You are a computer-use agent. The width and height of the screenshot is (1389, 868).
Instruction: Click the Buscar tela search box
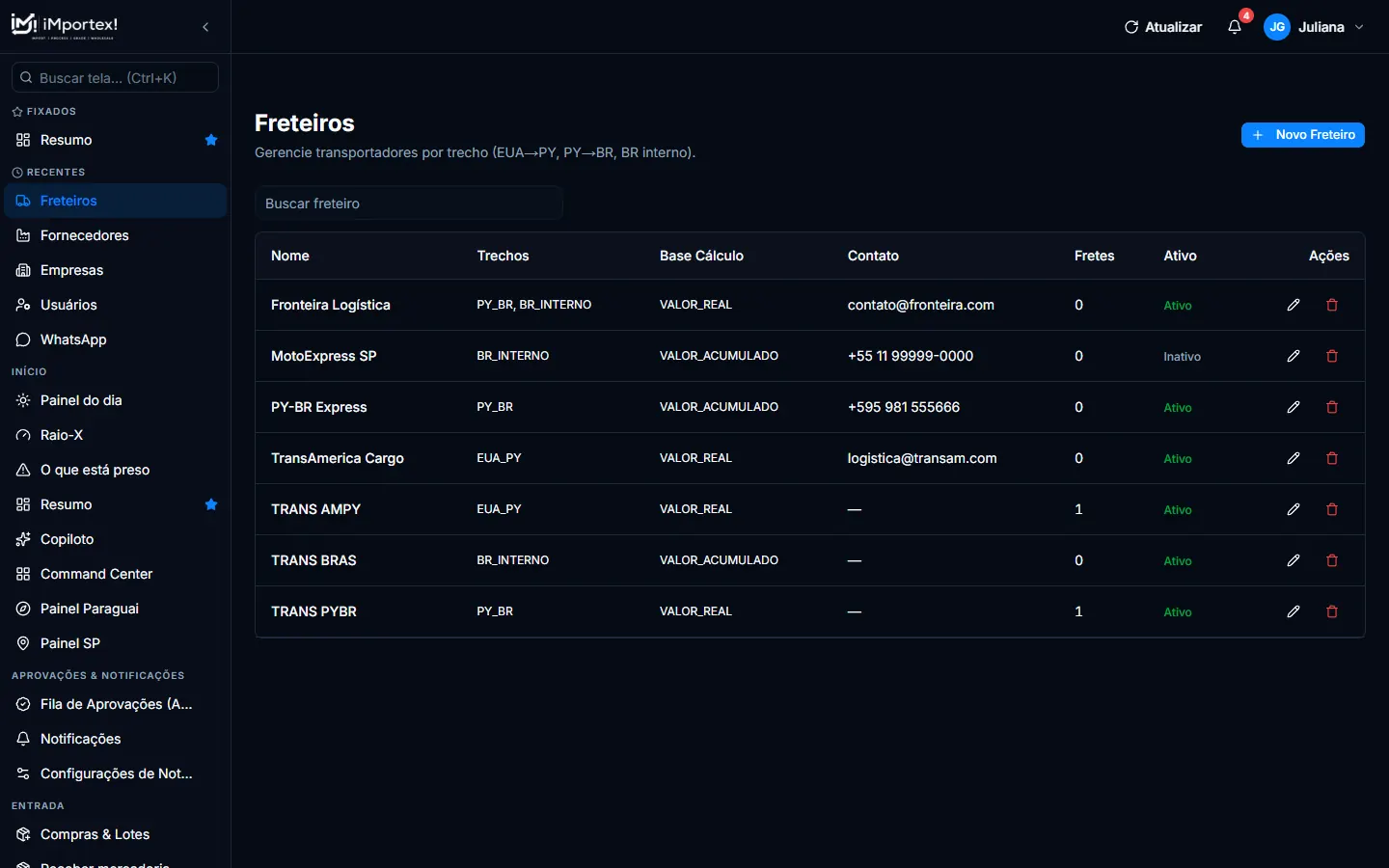(x=115, y=77)
